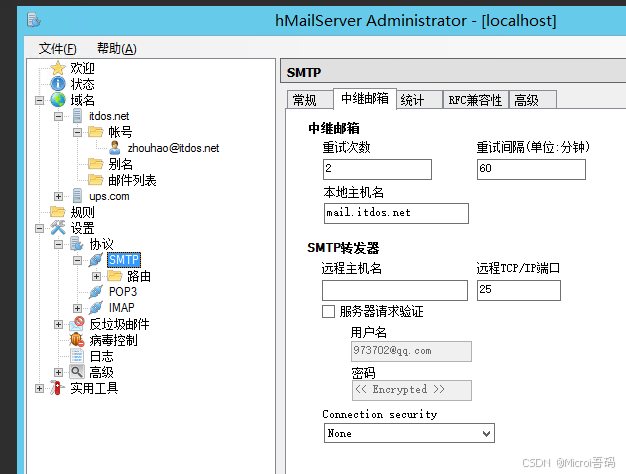Click the 远程TCP/IP端口 field
626x474 pixels.
click(x=519, y=290)
